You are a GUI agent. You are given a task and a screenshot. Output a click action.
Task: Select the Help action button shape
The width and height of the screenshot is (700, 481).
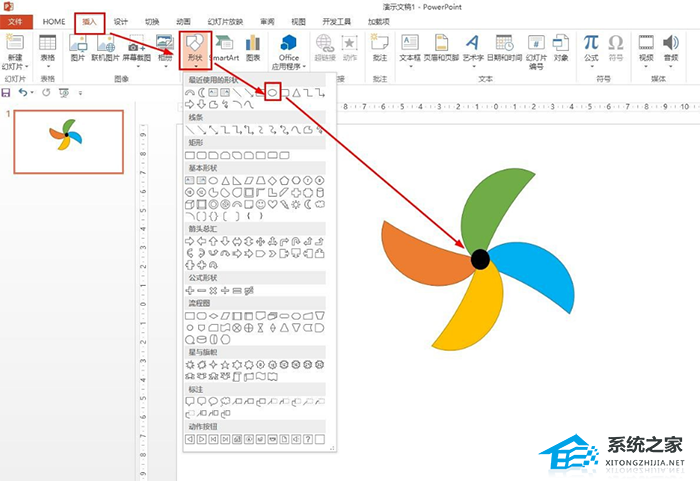[308, 439]
